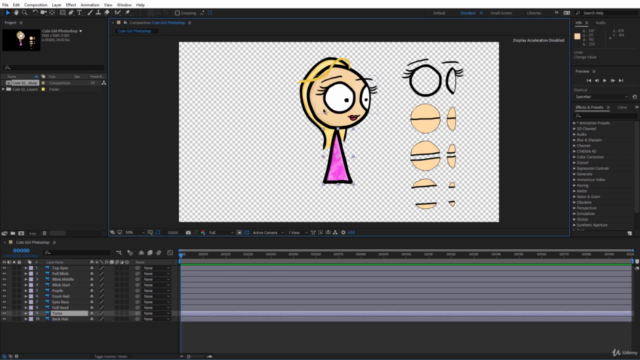This screenshot has width=640, height=360.
Task: Click the timeline shy layers icon
Action: click(141, 253)
